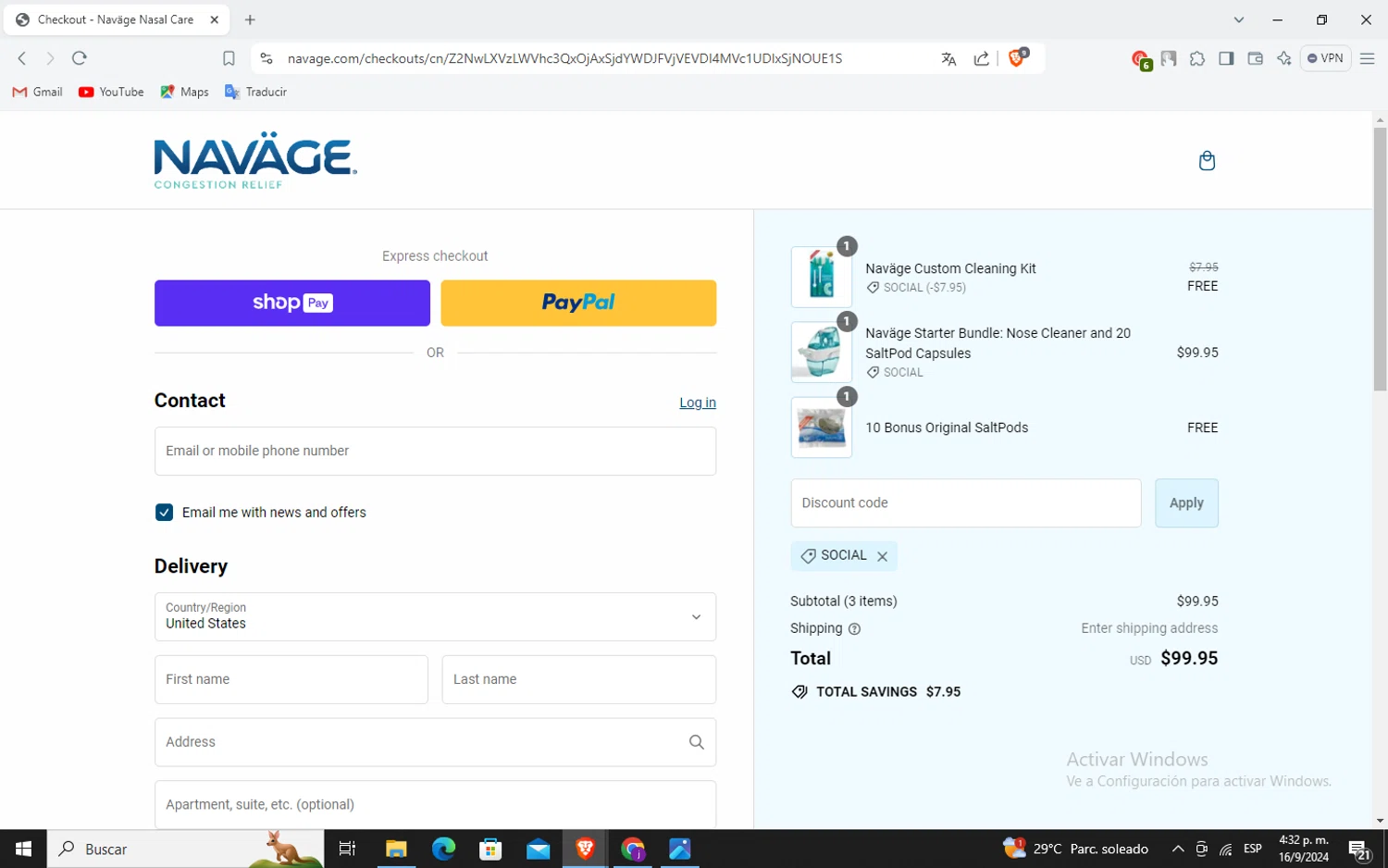Screen dimensions: 1388x868
Task: Open the notification center icon
Action: point(1359,849)
